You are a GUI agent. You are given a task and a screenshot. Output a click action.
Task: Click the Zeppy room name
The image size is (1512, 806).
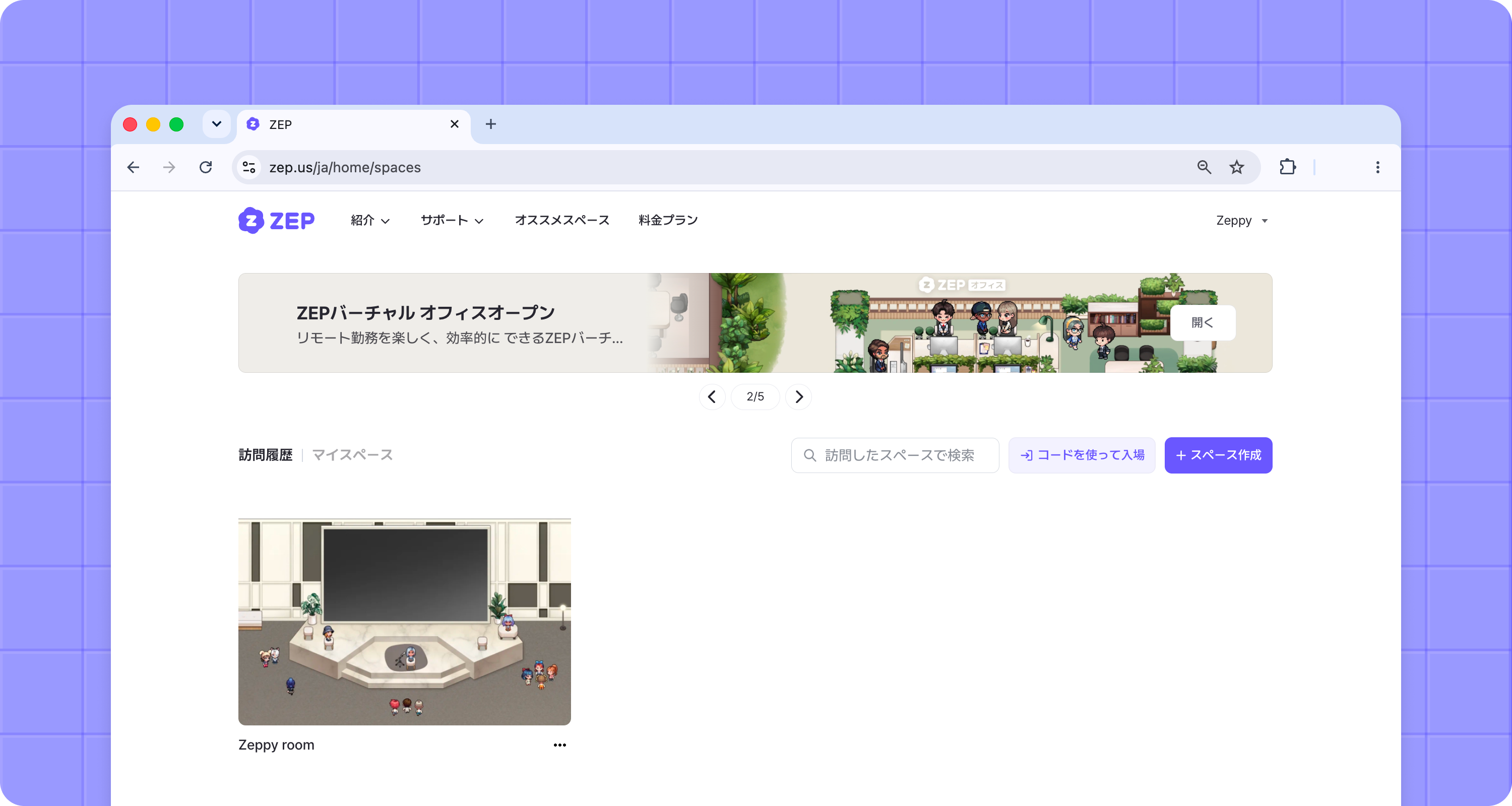(277, 745)
